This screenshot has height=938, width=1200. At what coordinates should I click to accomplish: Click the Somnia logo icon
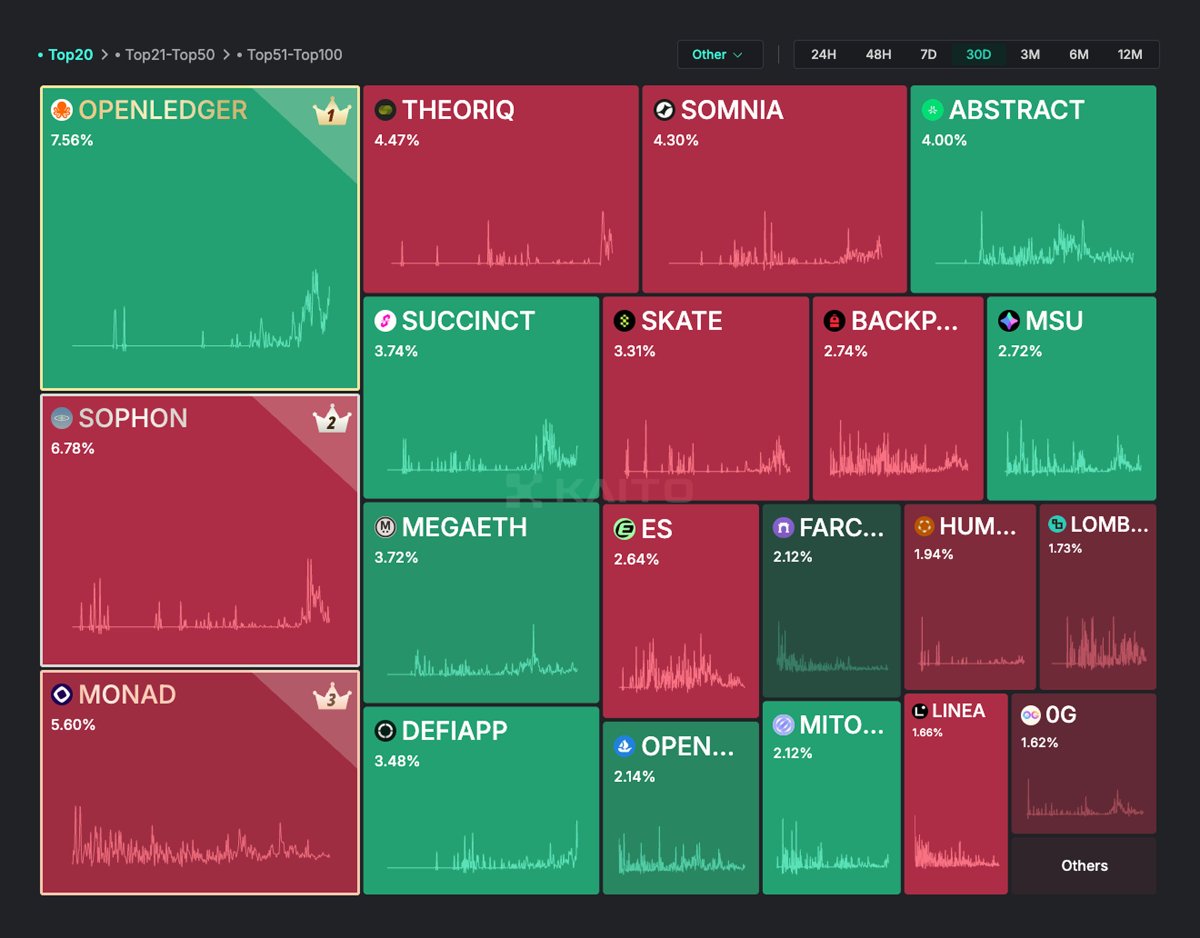(664, 110)
